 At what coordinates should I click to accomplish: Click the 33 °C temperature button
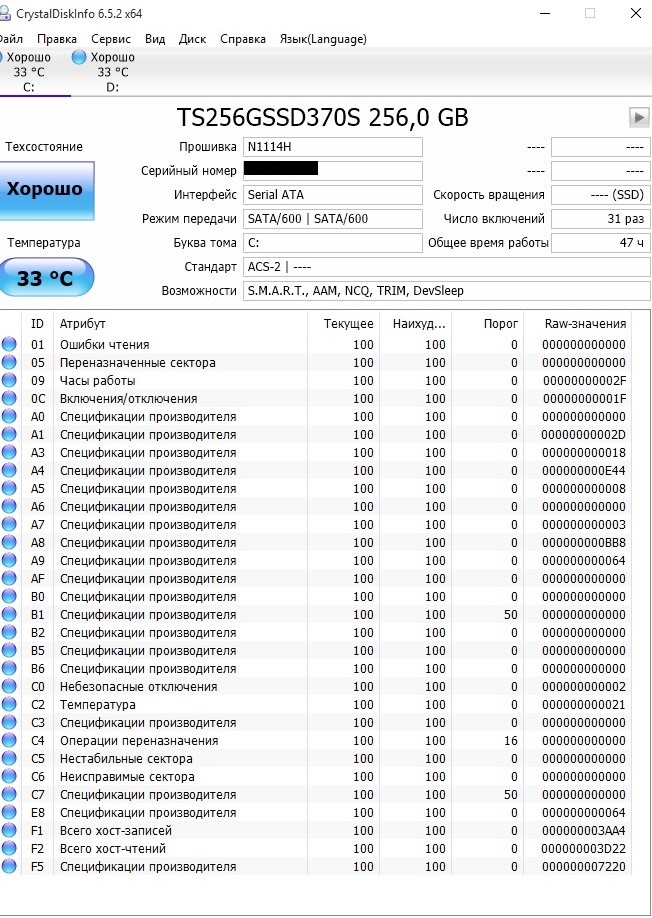45,278
